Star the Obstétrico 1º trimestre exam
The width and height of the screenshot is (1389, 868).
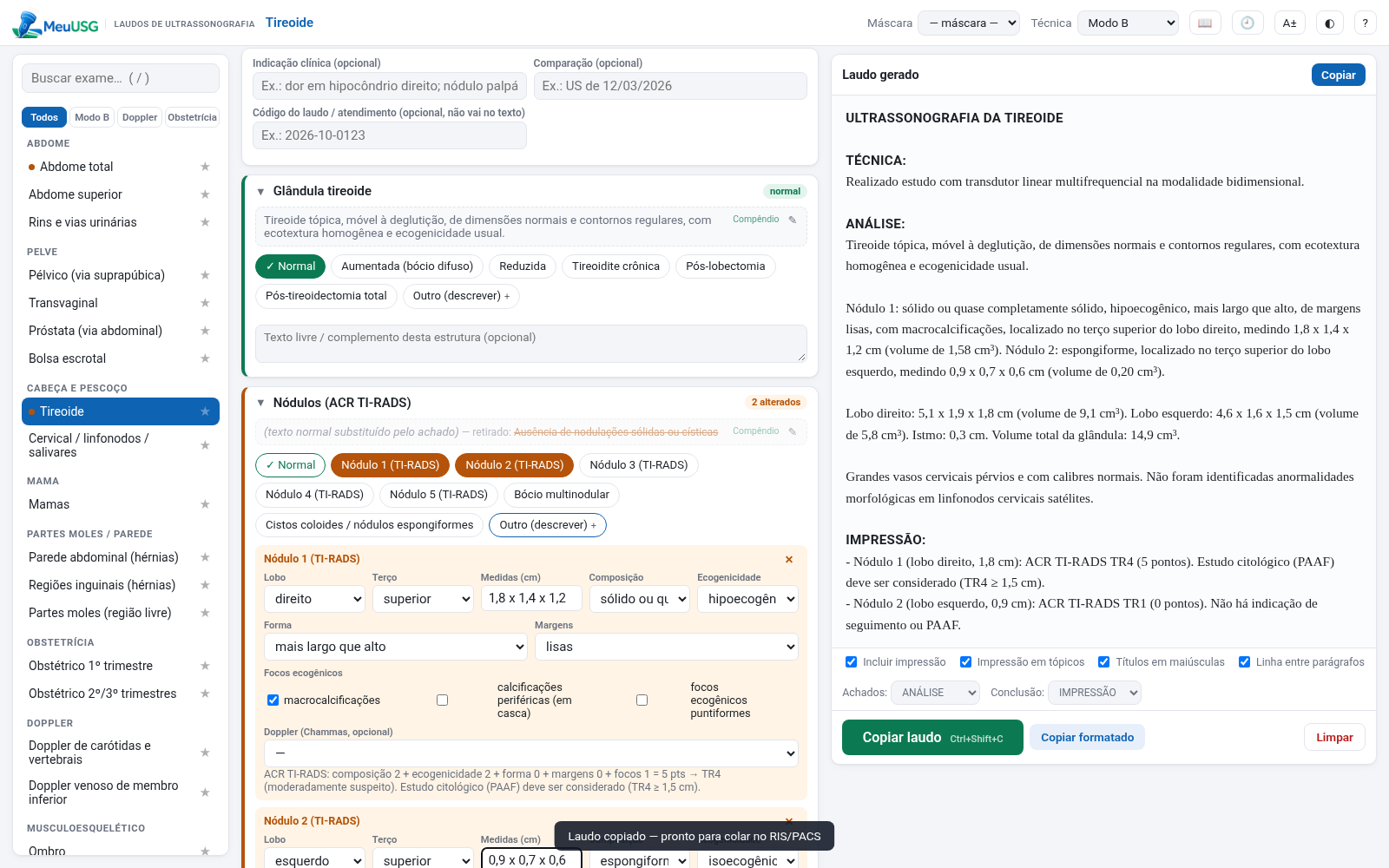(206, 666)
